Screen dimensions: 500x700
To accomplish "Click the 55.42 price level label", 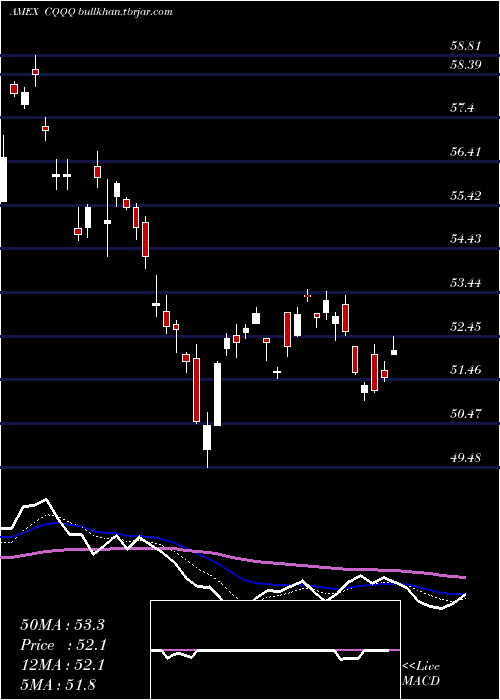I will point(465,196).
